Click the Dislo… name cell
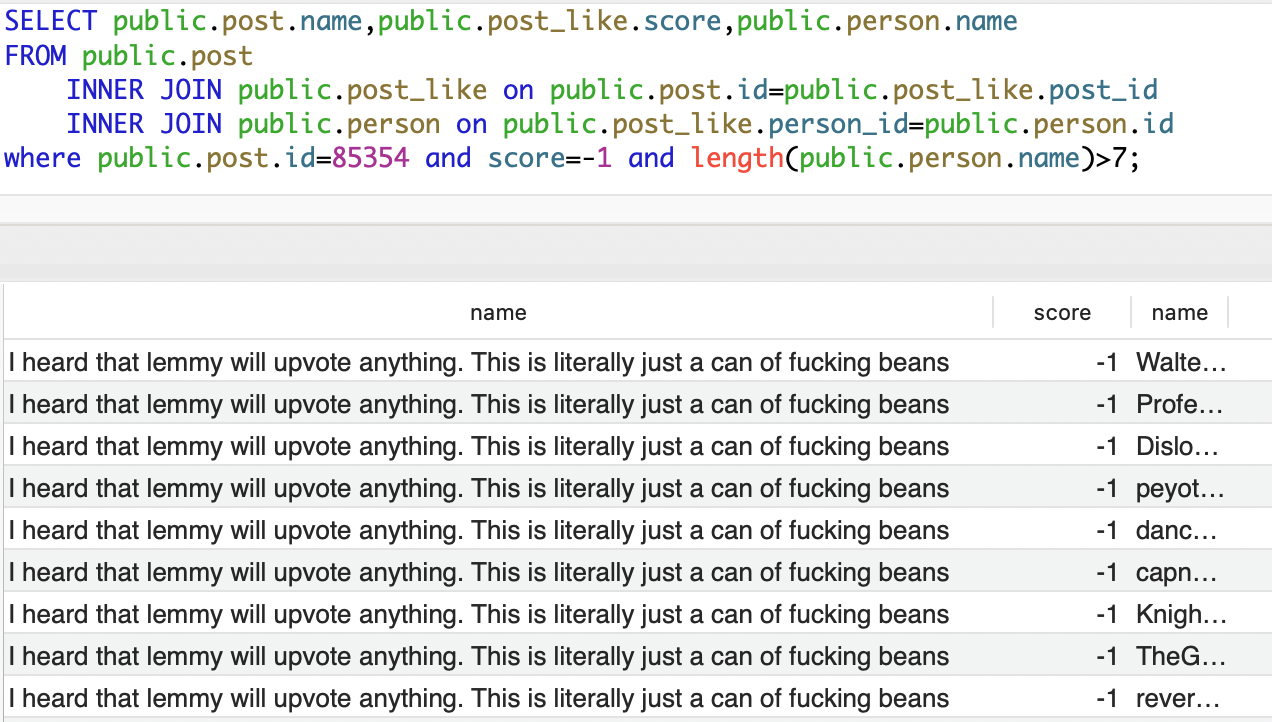The image size is (1272, 722). pyautogui.click(x=1178, y=446)
